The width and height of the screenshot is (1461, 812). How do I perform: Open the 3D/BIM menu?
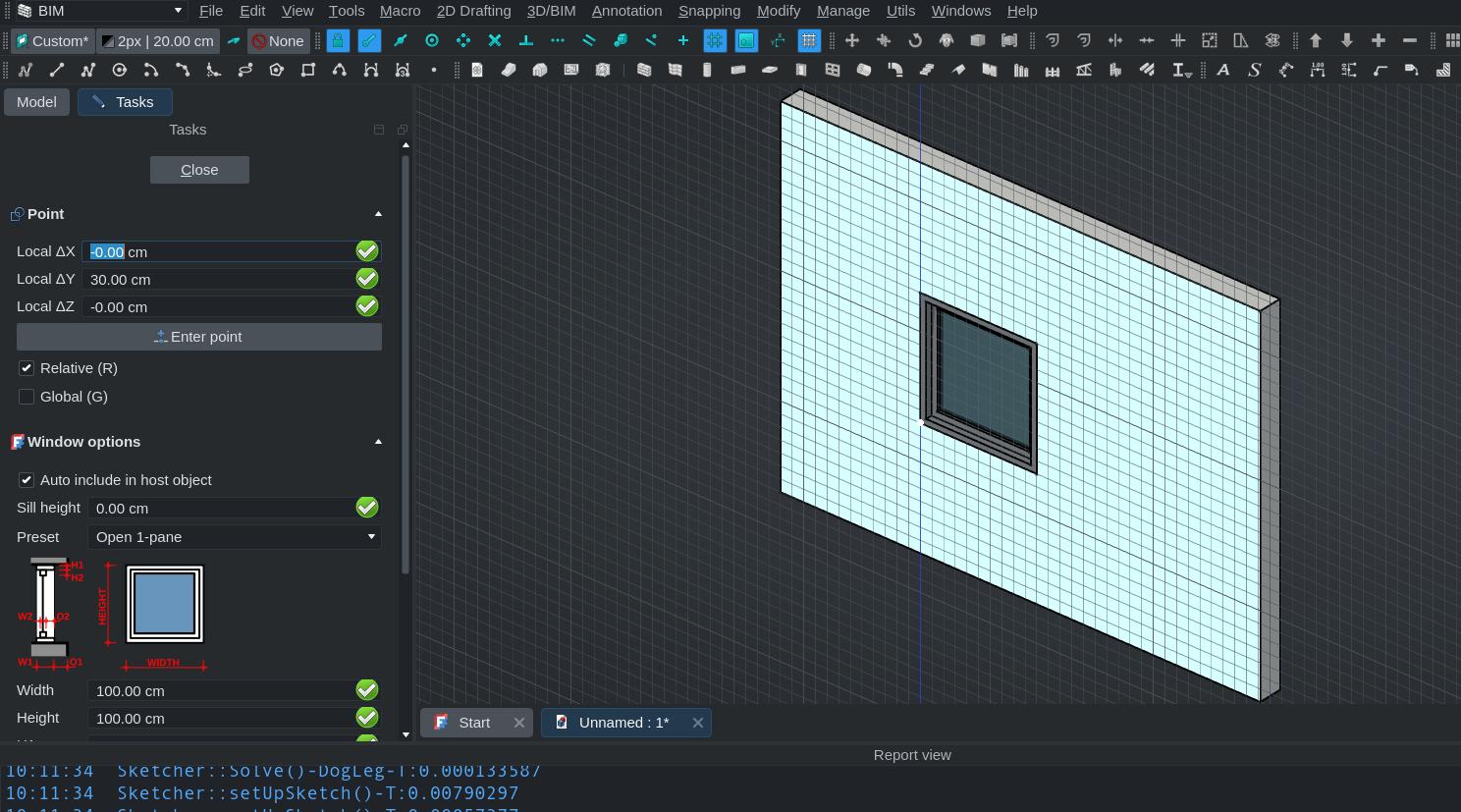click(551, 11)
